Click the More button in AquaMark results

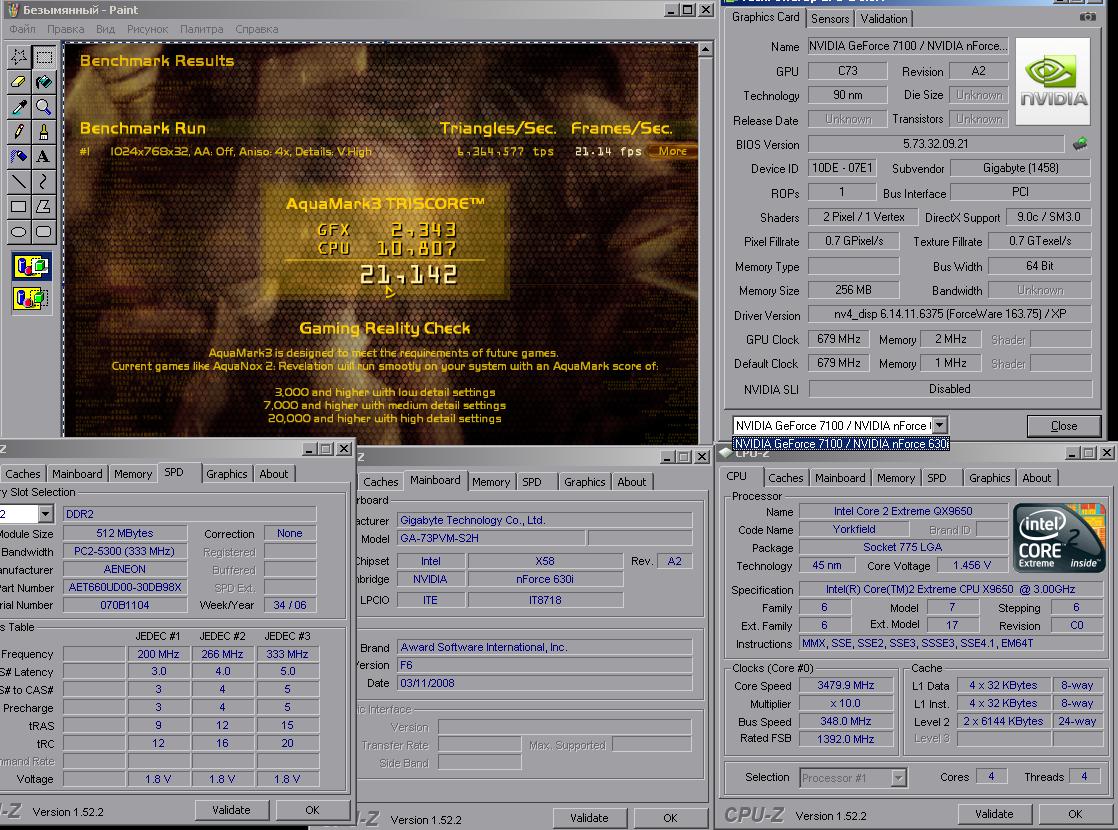pos(673,151)
